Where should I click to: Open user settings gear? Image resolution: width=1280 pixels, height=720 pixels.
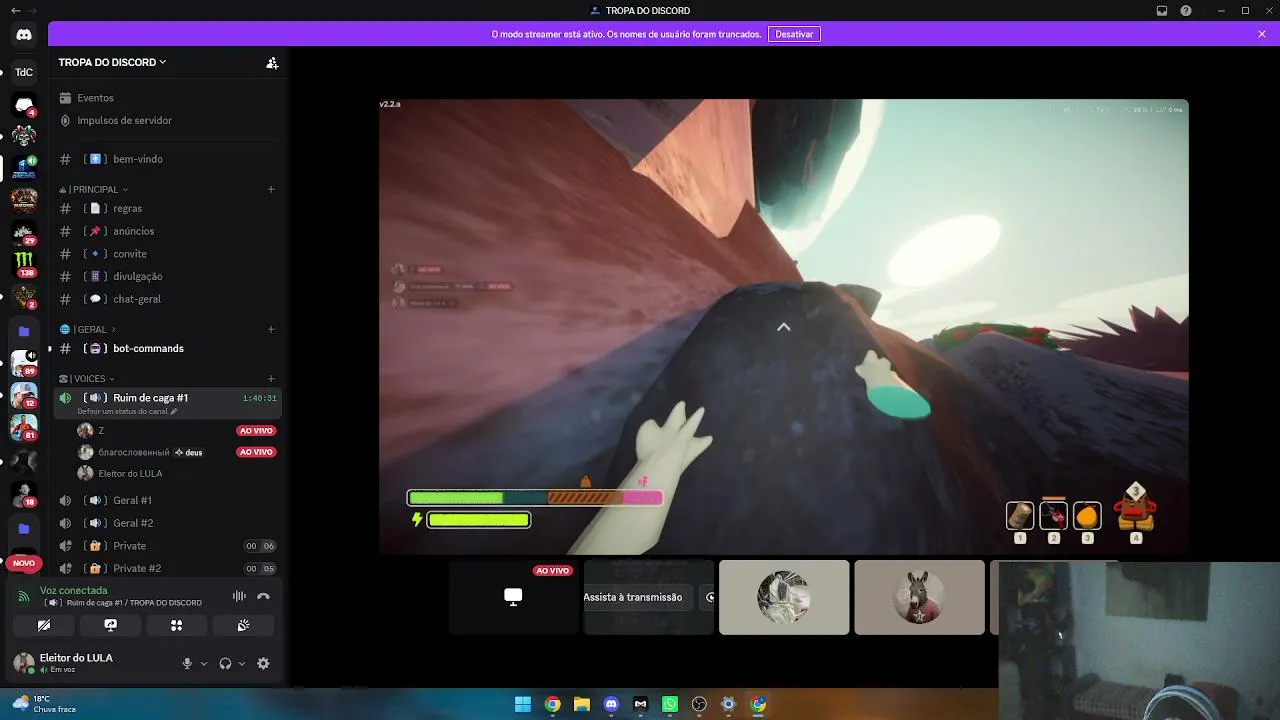[263, 663]
